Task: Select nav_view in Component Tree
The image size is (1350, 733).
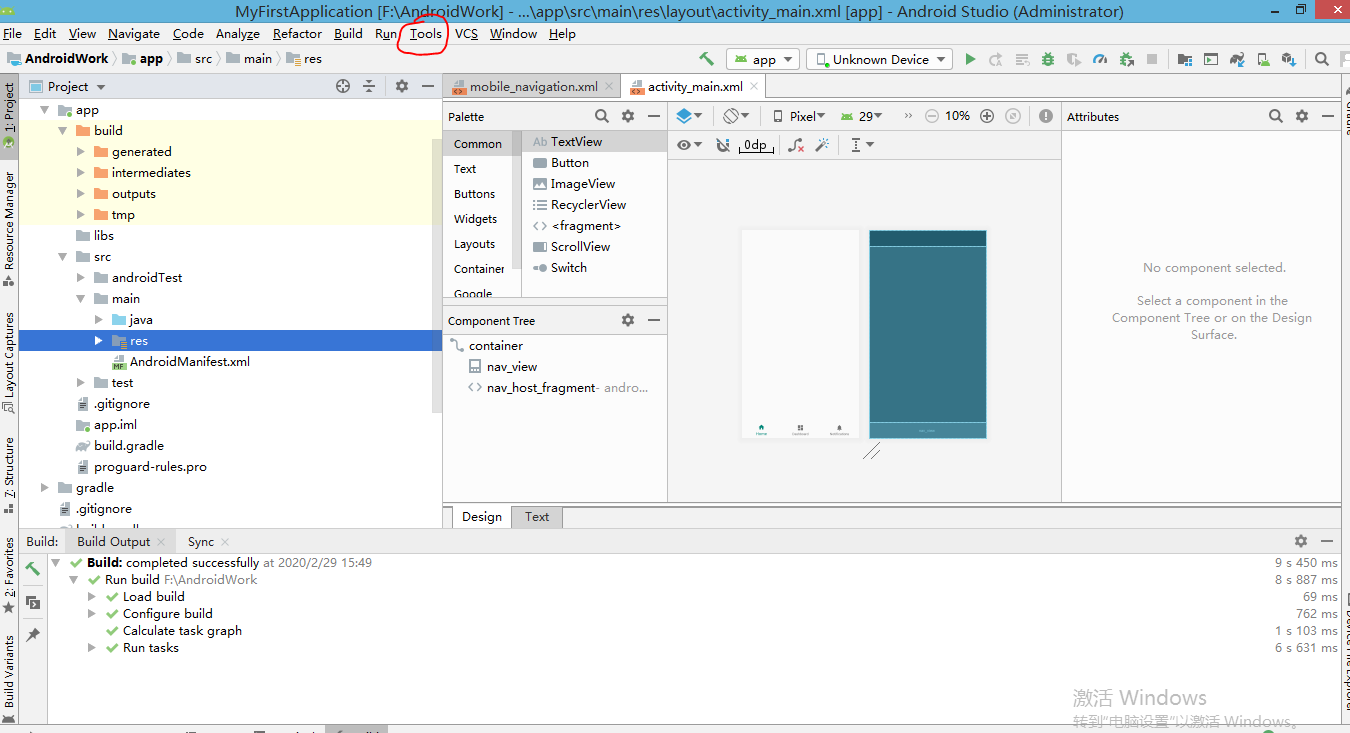Action: (x=511, y=367)
